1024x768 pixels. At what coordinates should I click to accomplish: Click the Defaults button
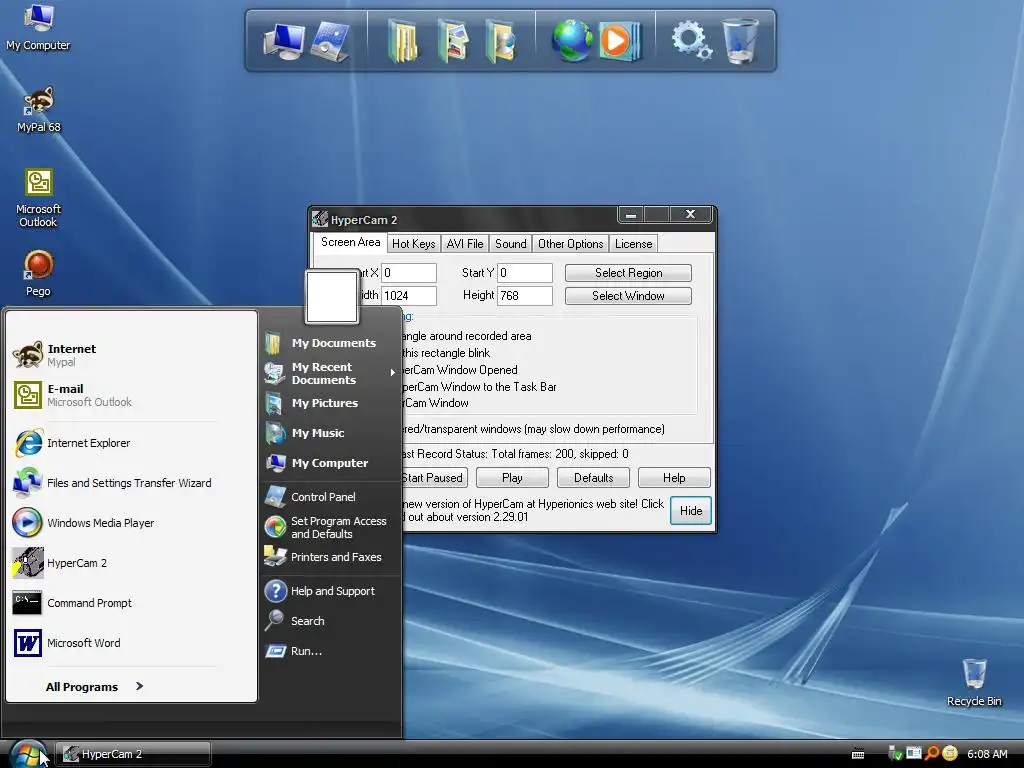coord(593,477)
